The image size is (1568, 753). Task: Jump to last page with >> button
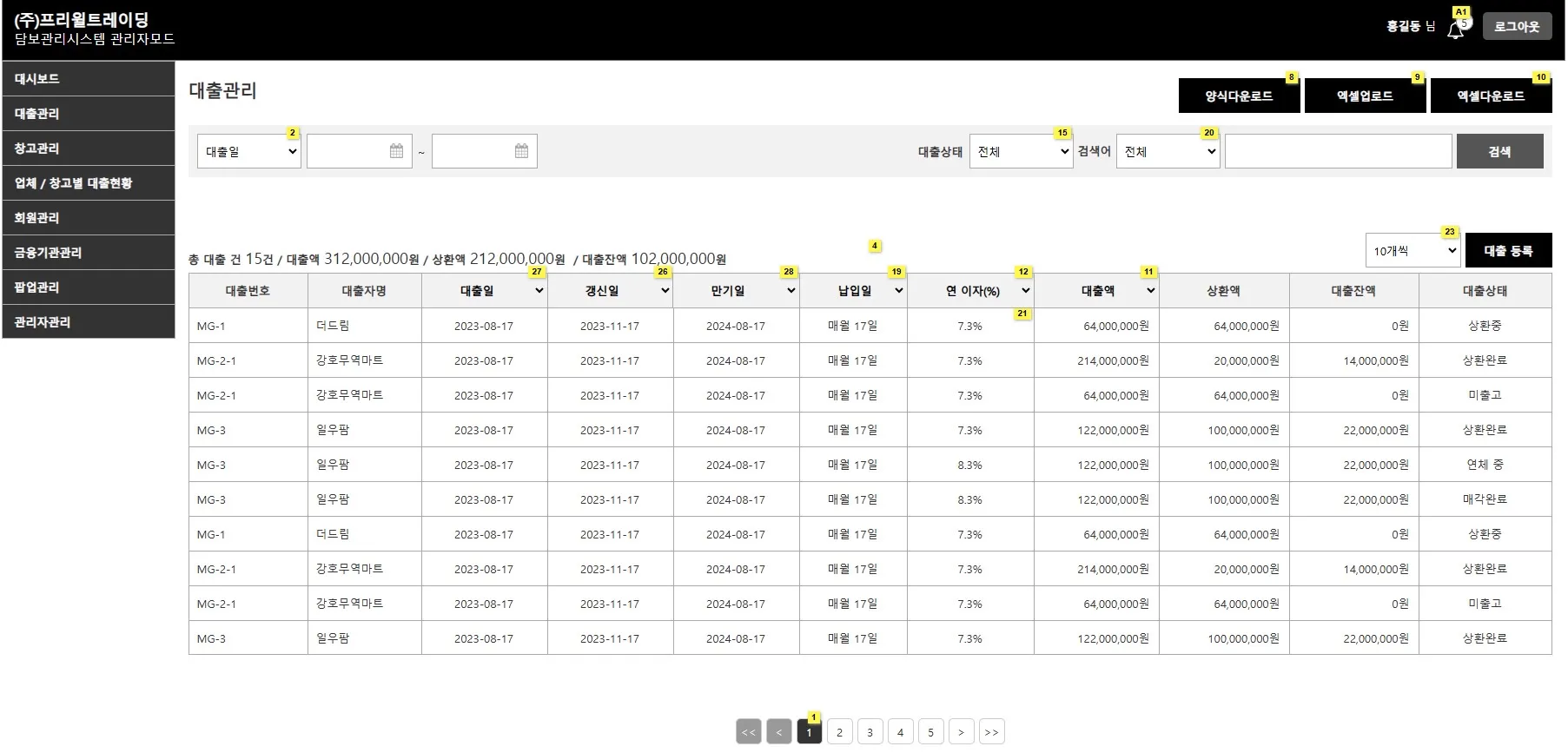(x=991, y=732)
